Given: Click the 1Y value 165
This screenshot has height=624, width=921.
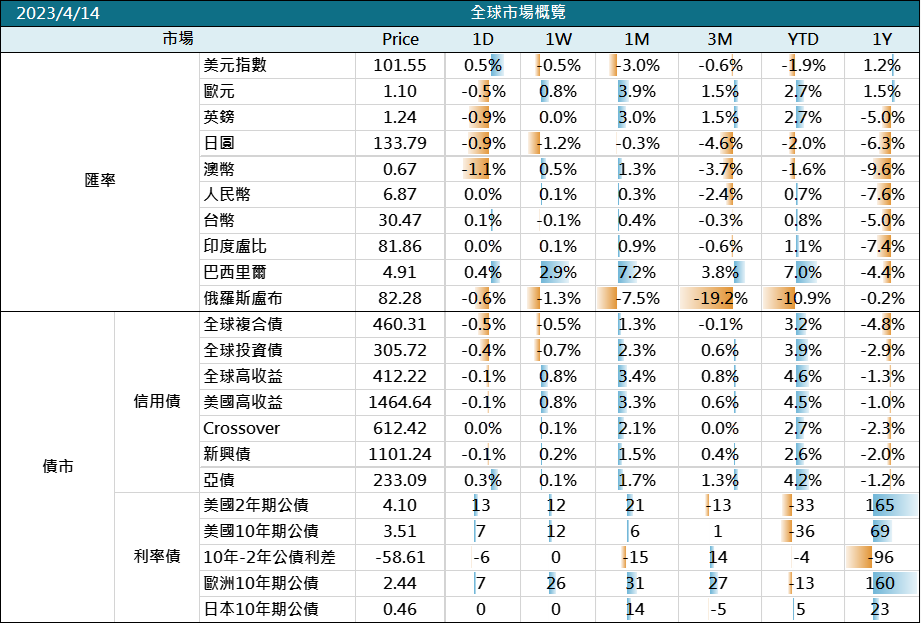Looking at the screenshot, I should pyautogui.click(x=879, y=505).
